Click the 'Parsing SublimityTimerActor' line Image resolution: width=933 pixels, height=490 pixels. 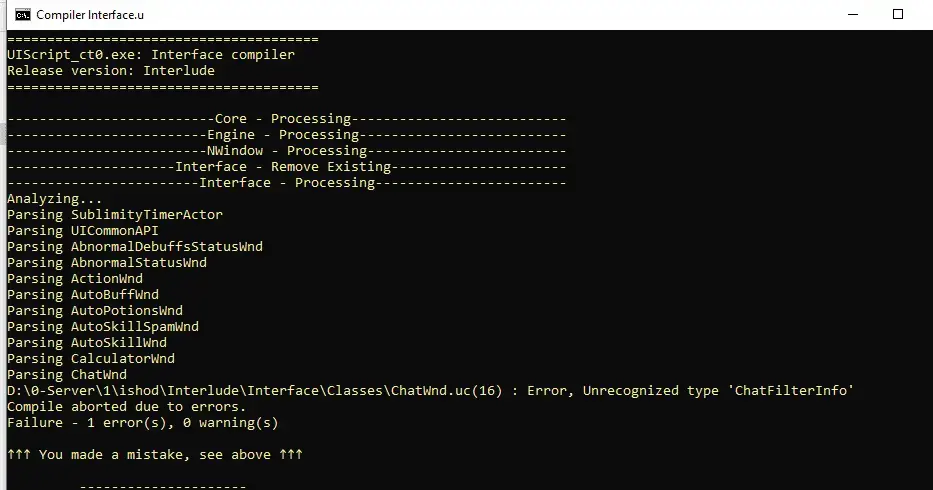coord(115,214)
